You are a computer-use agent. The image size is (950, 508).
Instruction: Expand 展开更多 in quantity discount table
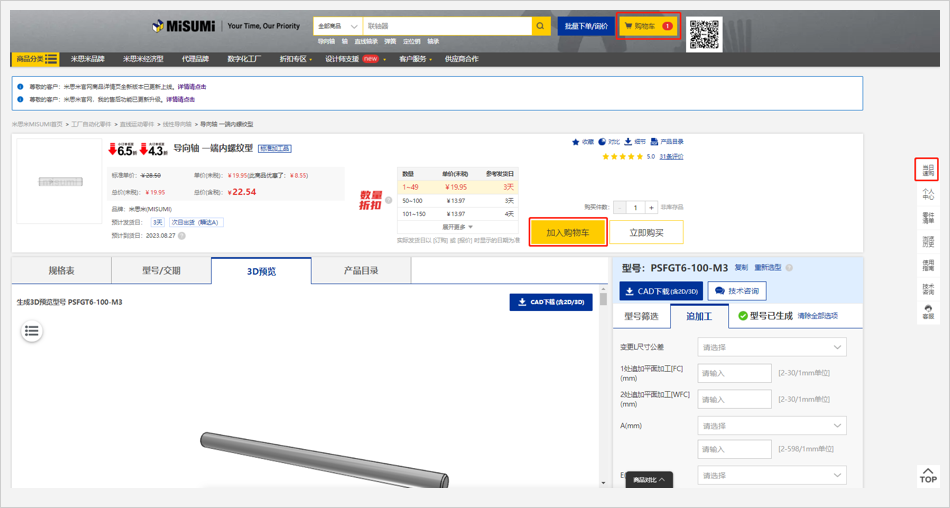[x=457, y=227]
